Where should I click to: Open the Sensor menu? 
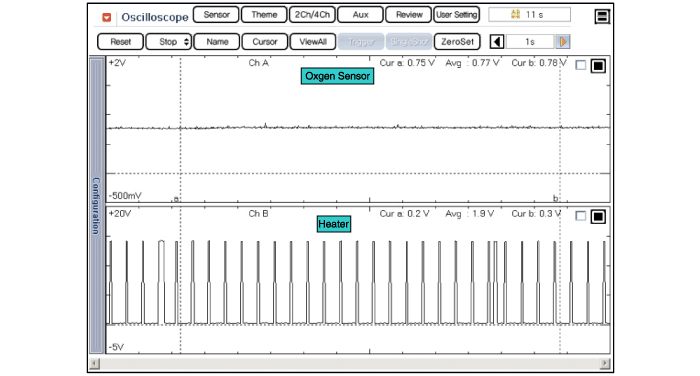point(216,15)
